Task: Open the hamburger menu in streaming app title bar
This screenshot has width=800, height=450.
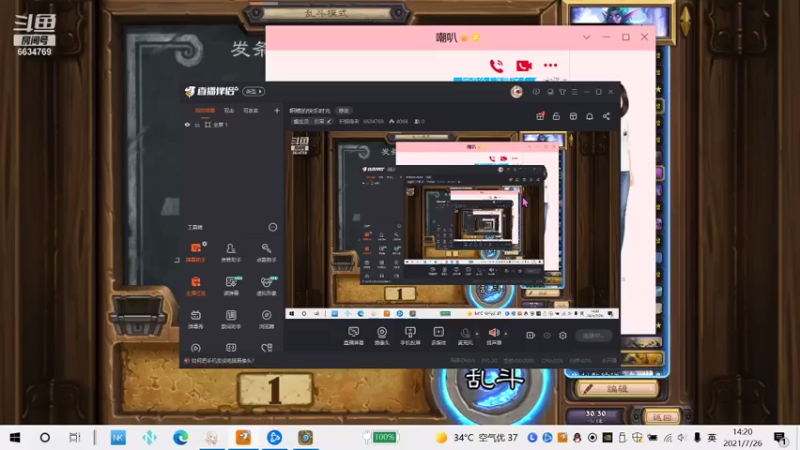Action: pyautogui.click(x=574, y=92)
